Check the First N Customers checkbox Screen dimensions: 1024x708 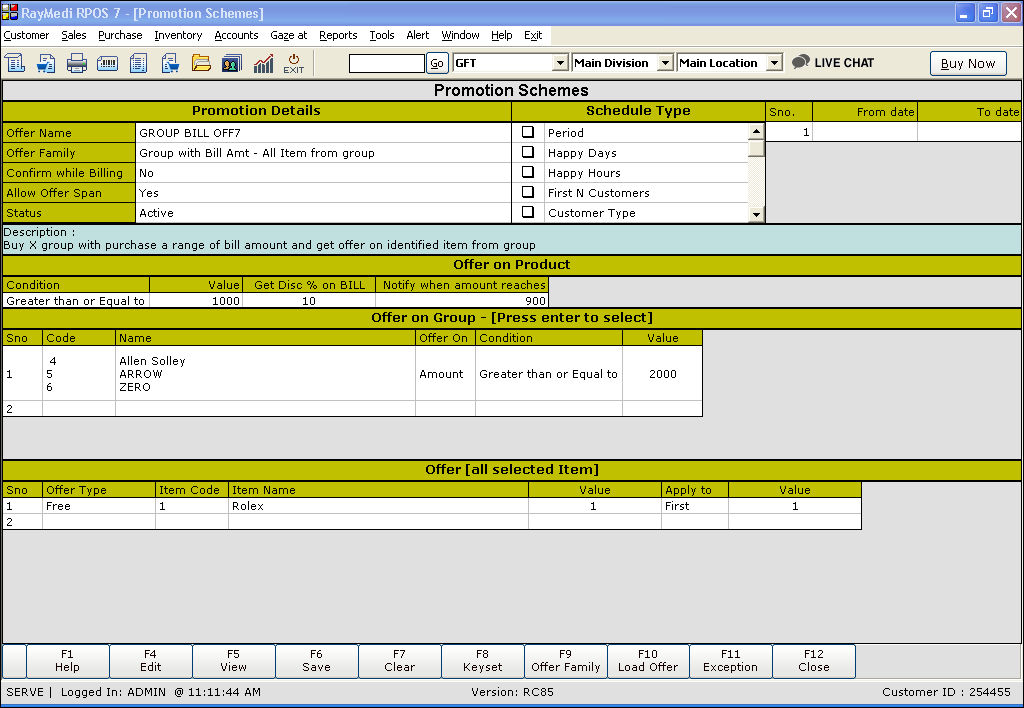528,192
